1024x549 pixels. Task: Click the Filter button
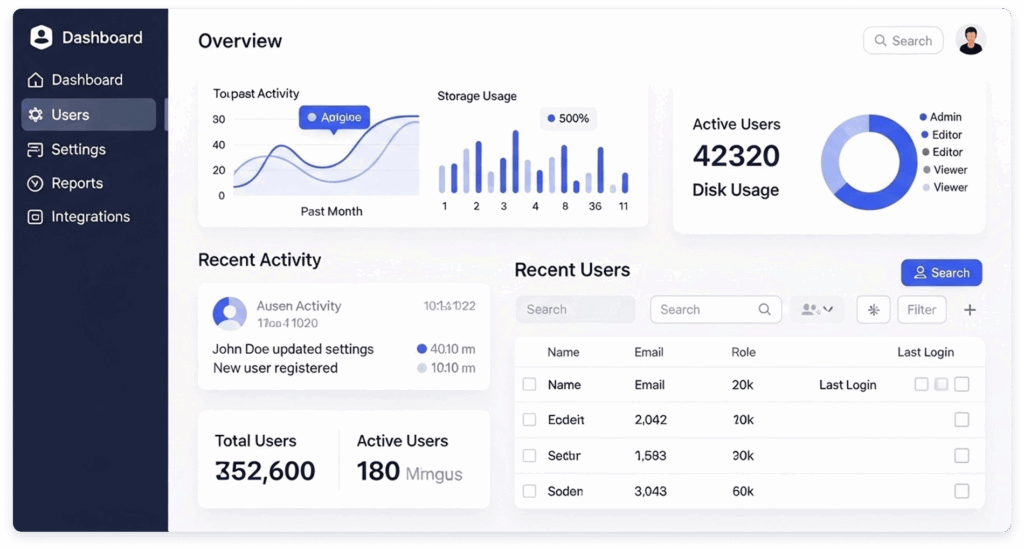pyautogui.click(x=921, y=310)
